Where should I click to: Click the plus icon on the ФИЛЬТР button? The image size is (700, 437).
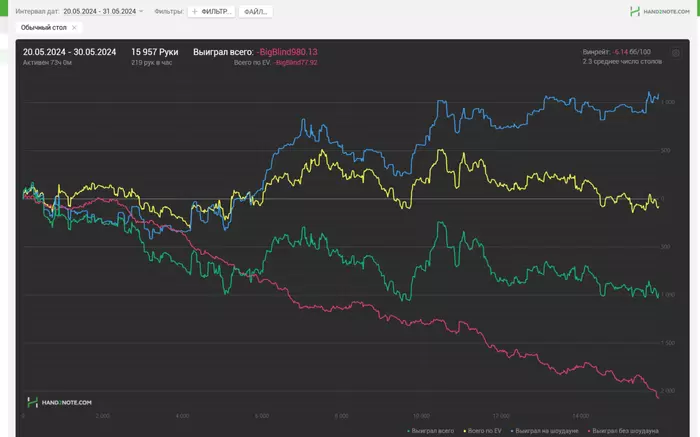(195, 11)
